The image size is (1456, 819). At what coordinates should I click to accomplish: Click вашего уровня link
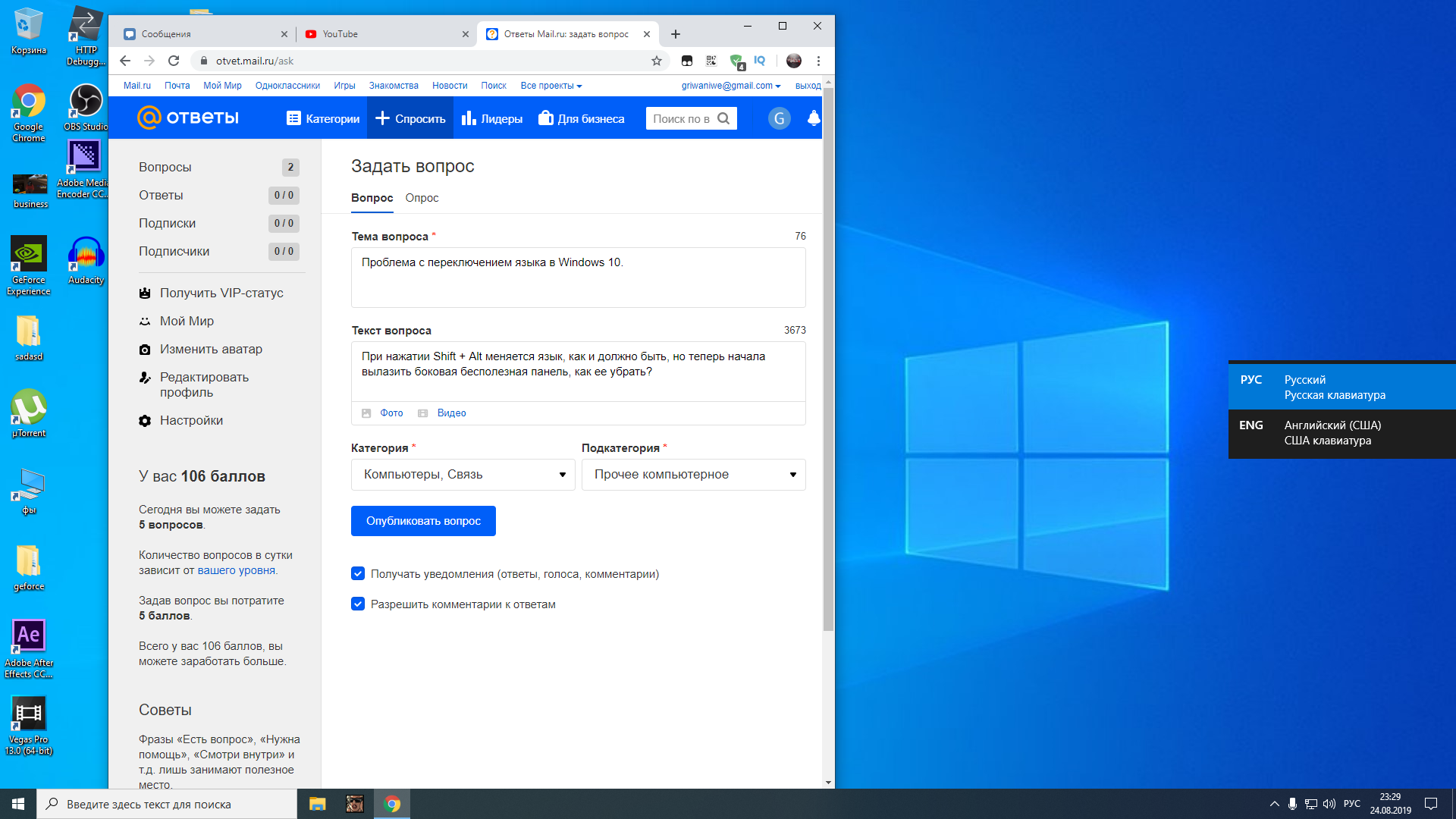coord(238,569)
